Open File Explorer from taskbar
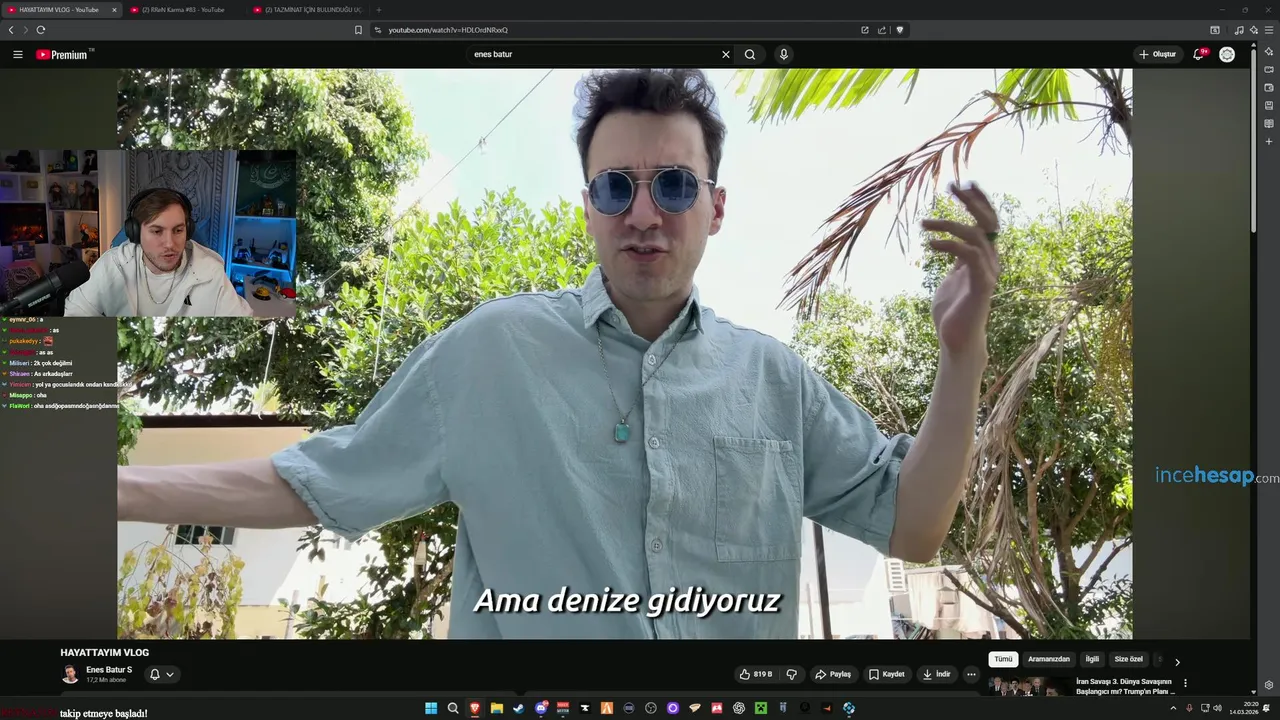This screenshot has width=1280, height=720. (497, 708)
